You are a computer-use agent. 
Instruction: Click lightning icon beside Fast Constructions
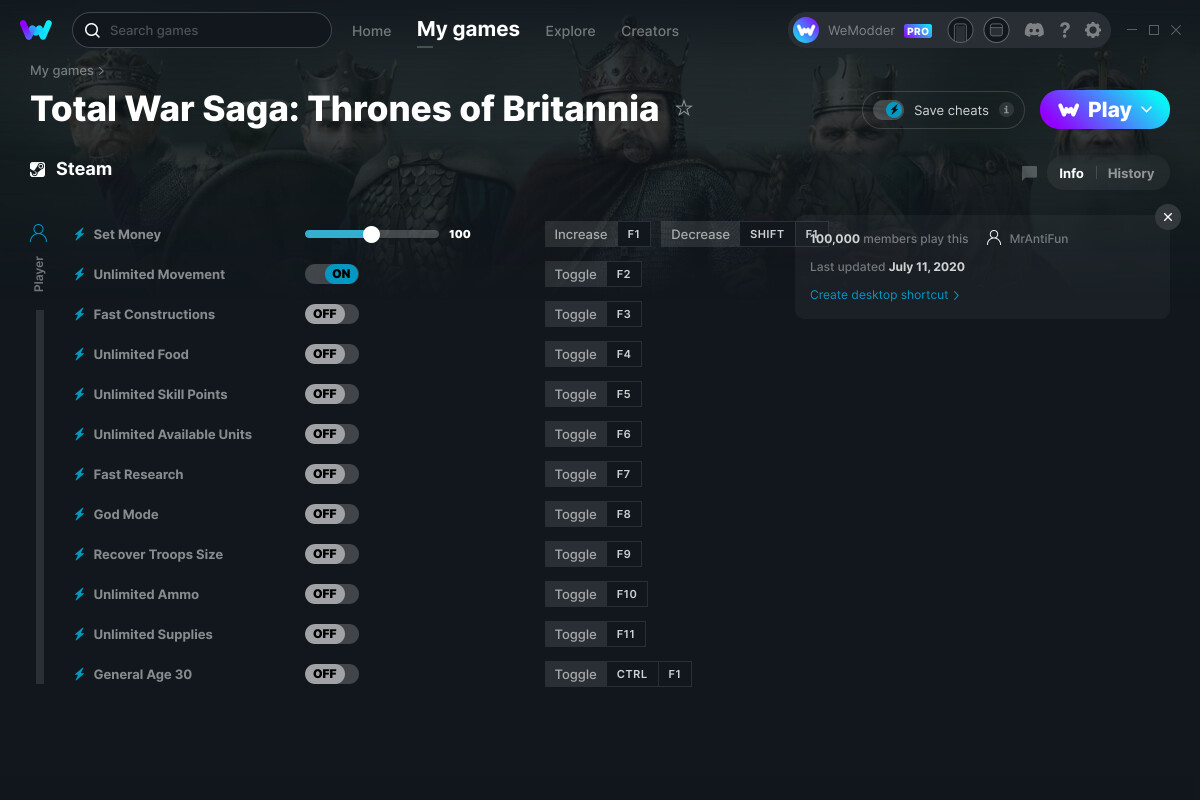(x=80, y=314)
